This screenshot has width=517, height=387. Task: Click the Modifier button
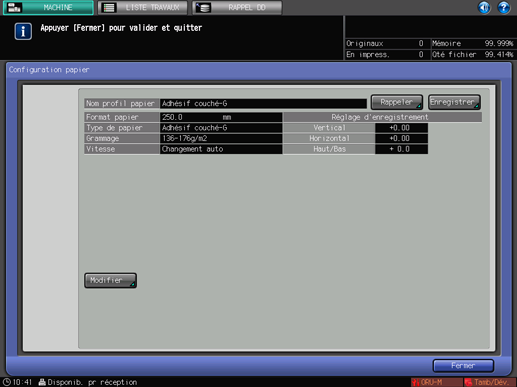[110, 280]
